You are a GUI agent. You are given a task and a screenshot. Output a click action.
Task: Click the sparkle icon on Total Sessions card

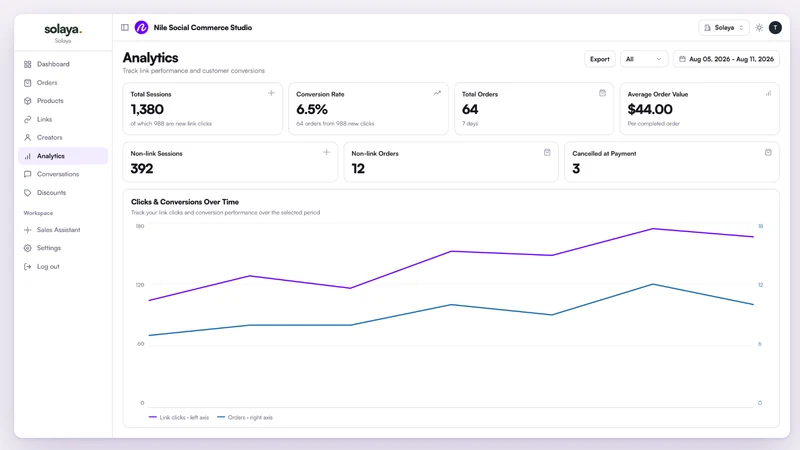(x=271, y=93)
